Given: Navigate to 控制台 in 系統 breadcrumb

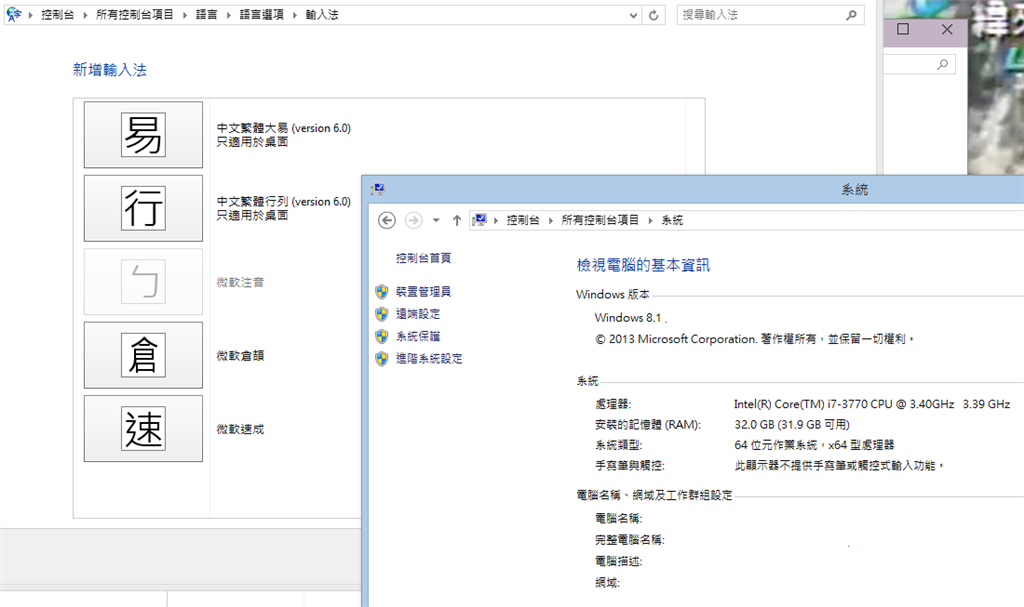Looking at the screenshot, I should coord(523,221).
